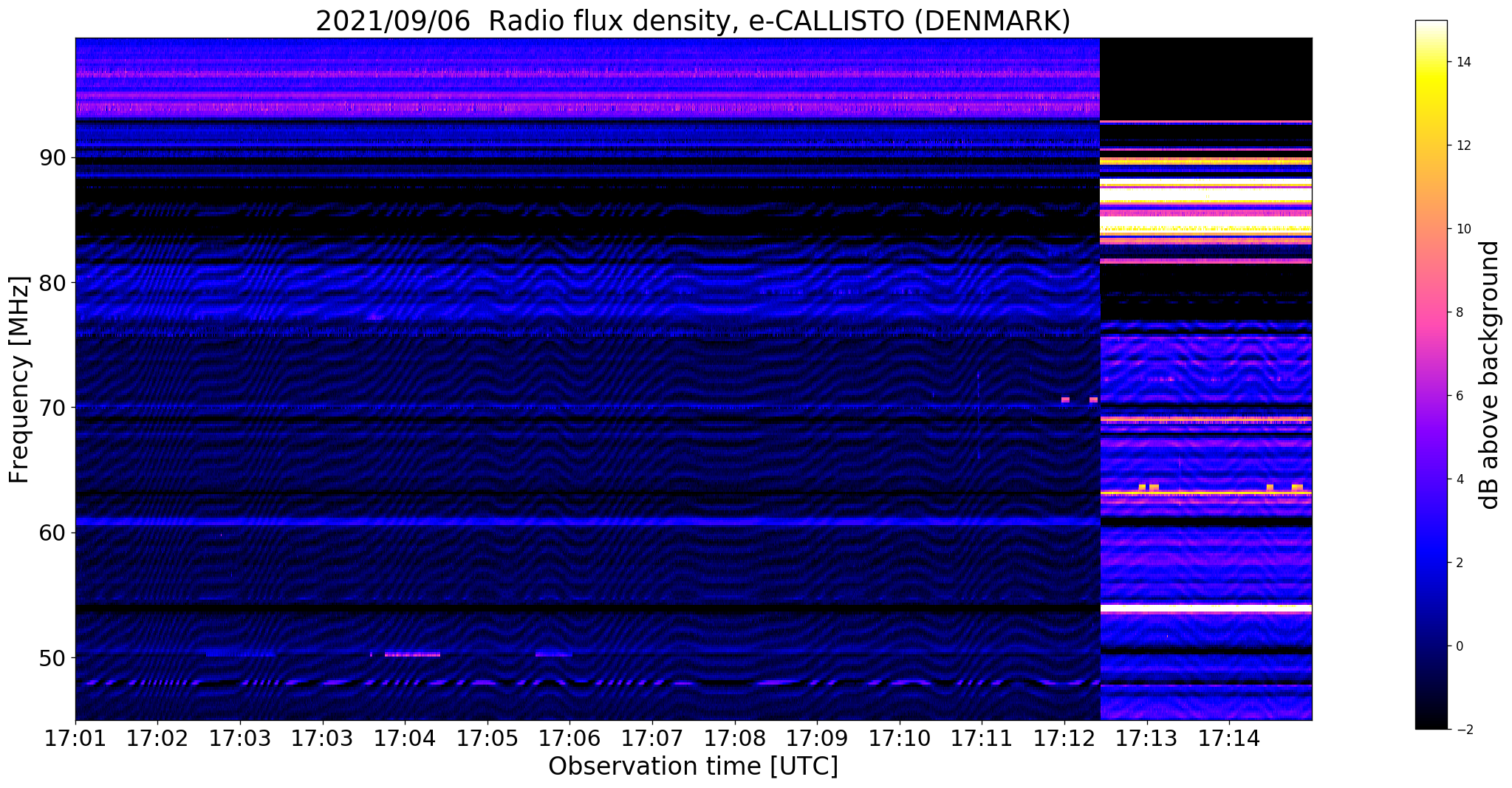Click inside the radio spectrogram plot area

(694, 379)
